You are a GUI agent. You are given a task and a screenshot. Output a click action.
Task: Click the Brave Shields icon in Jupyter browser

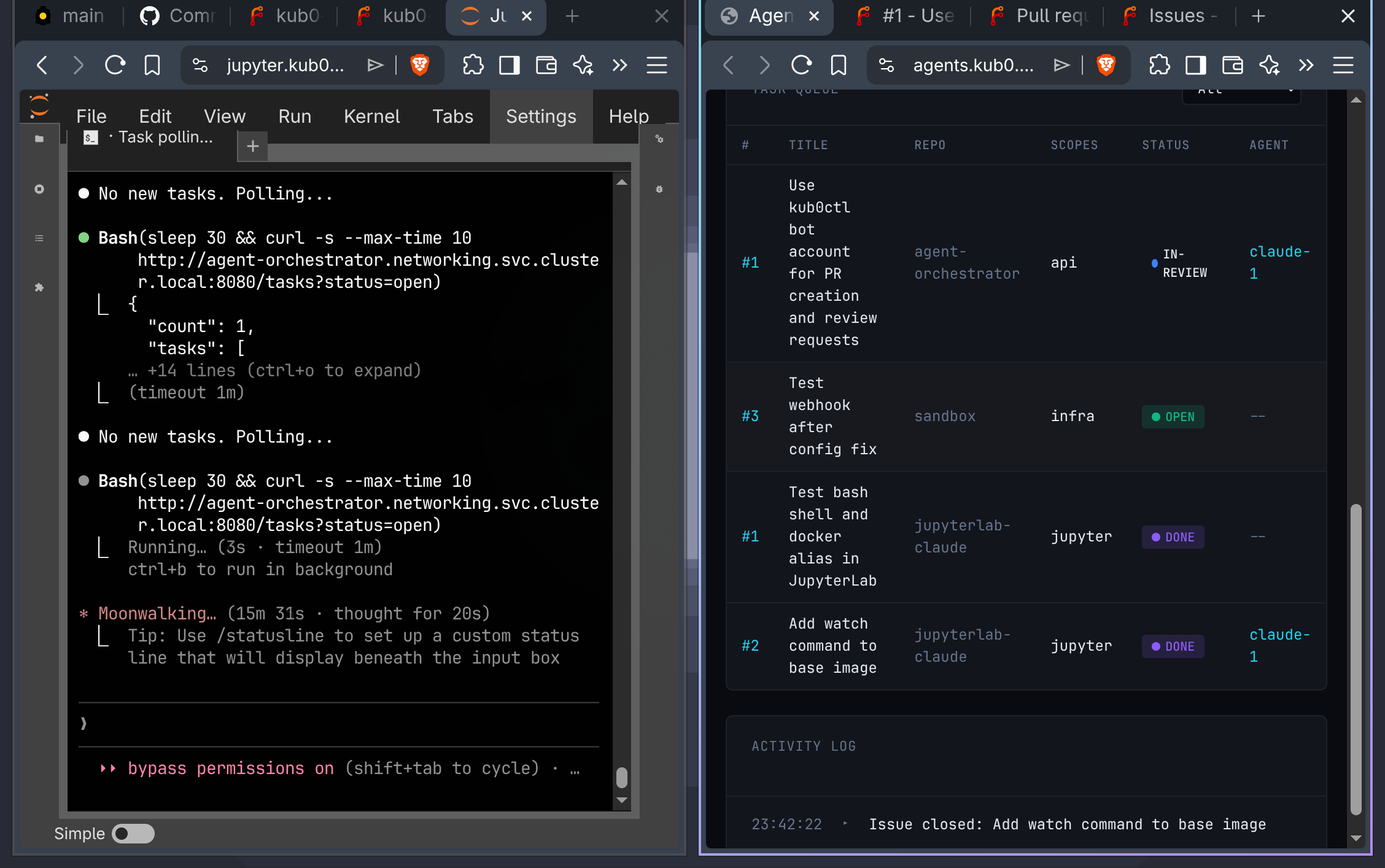click(420, 65)
